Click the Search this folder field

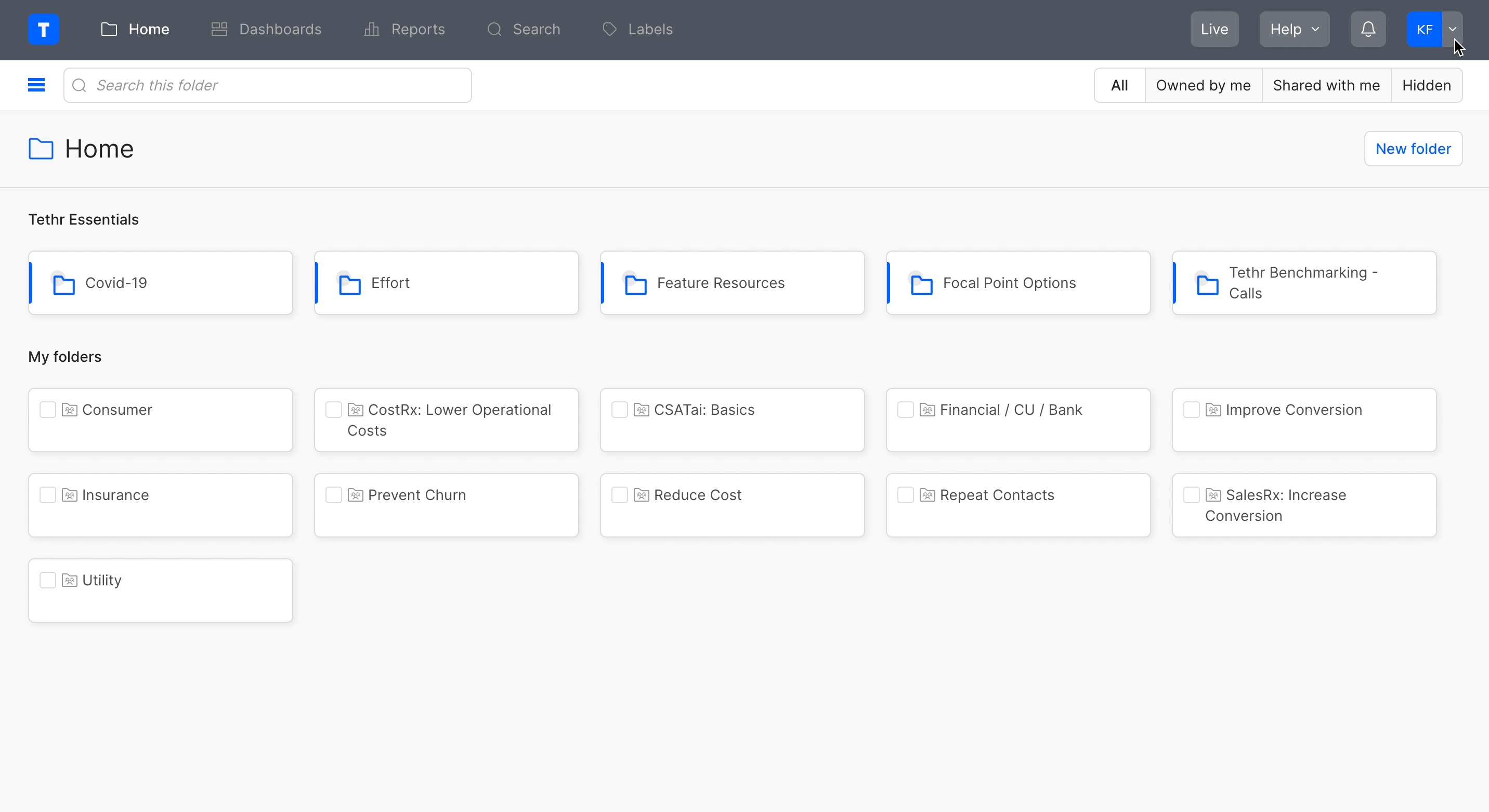coord(267,85)
